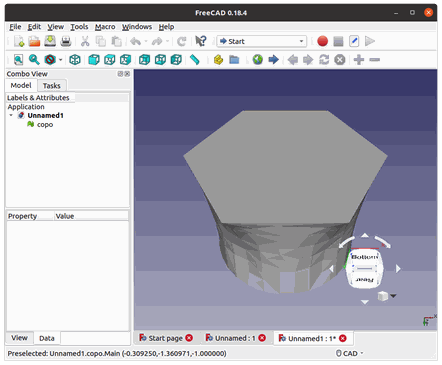This screenshot has width=442, height=365.
Task: Create a group folder icon
Action: [x=234, y=60]
